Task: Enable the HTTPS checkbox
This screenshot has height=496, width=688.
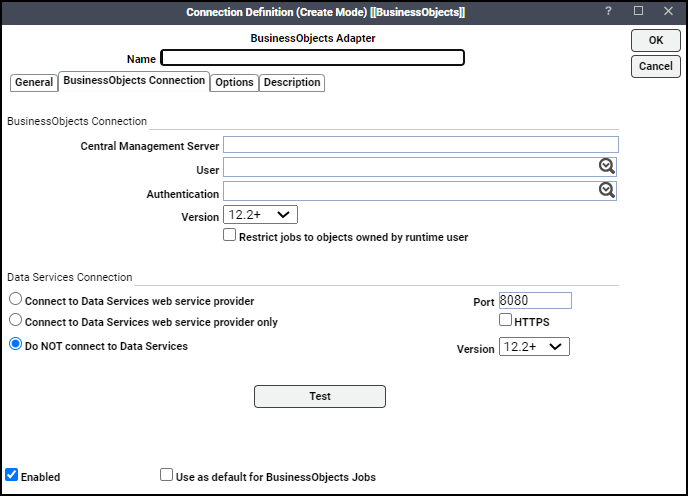Action: [x=505, y=320]
